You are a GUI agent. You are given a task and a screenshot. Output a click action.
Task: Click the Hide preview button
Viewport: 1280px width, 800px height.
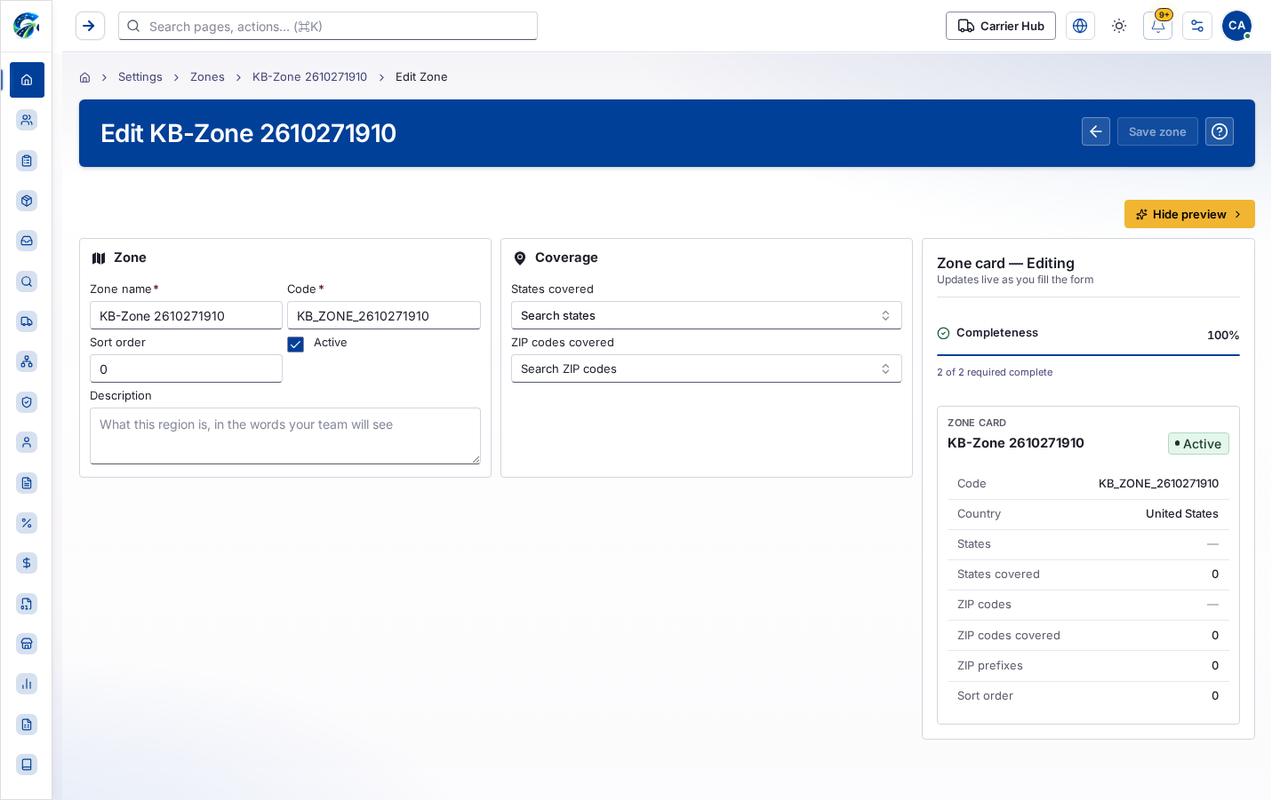tap(1189, 214)
